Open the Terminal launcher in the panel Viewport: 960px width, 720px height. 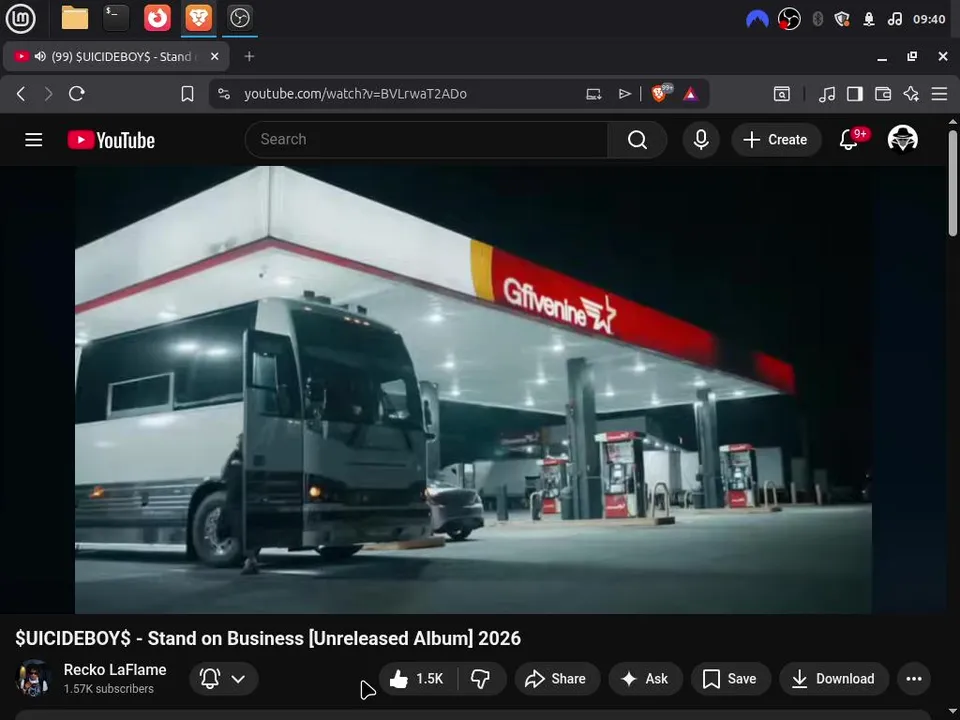pos(116,18)
